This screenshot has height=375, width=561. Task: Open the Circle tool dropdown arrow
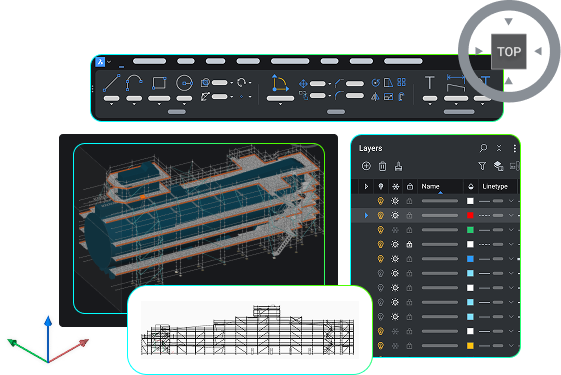point(184,104)
